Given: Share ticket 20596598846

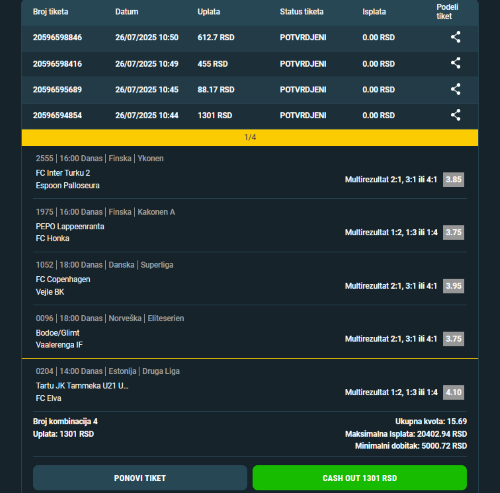Looking at the screenshot, I should [455, 37].
